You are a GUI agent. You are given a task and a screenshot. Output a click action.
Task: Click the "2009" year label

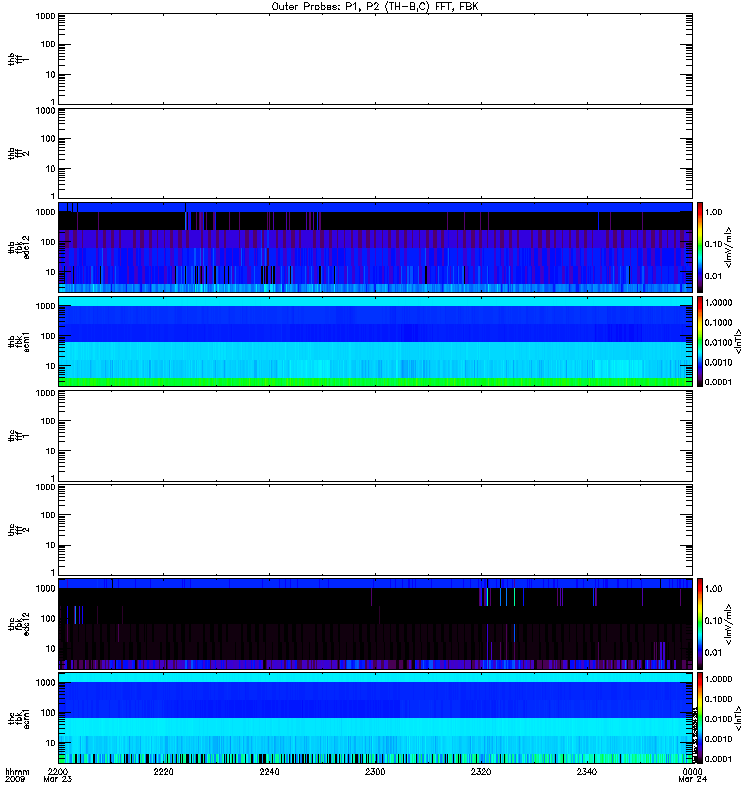(14, 779)
